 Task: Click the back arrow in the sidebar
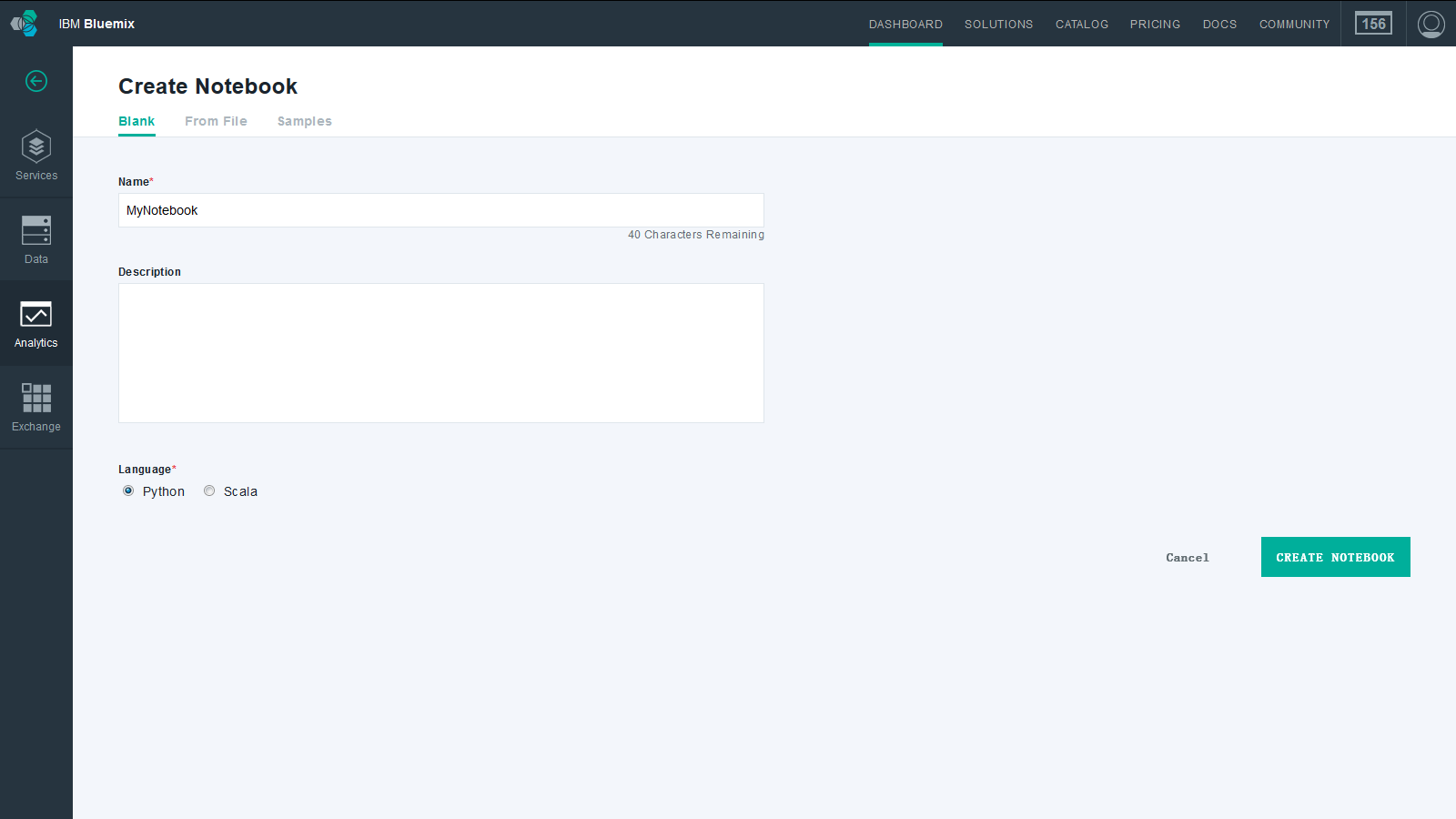click(x=36, y=81)
